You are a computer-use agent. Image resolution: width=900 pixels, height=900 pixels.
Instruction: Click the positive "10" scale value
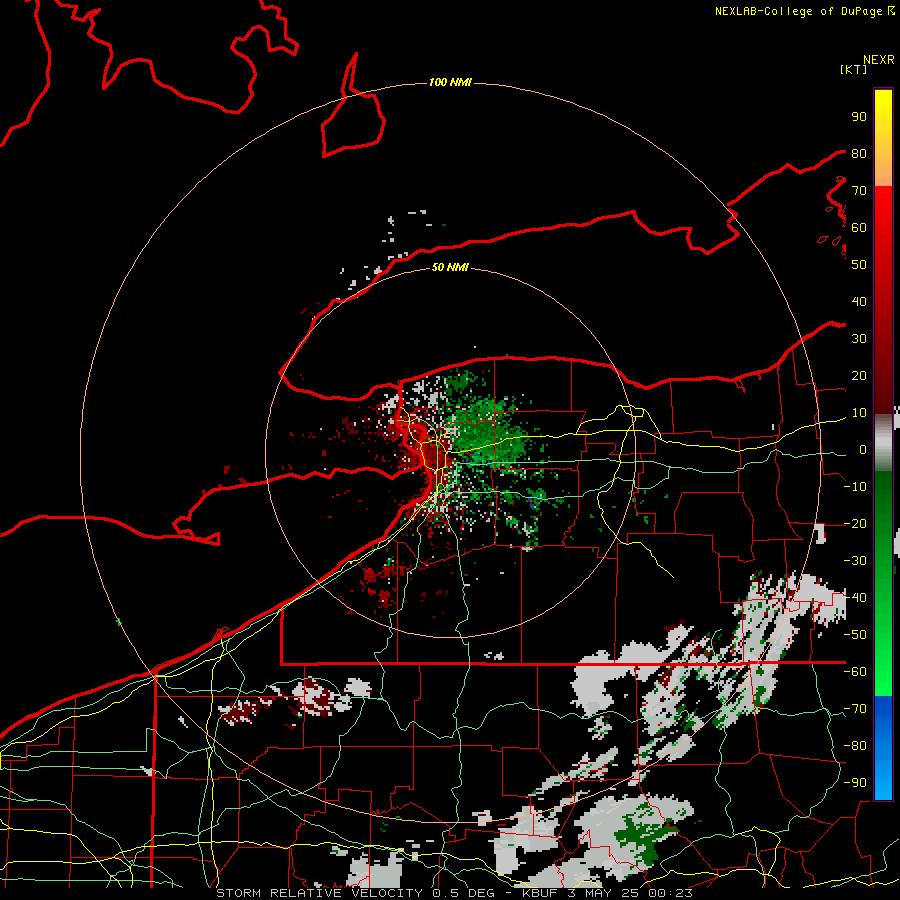pos(859,413)
